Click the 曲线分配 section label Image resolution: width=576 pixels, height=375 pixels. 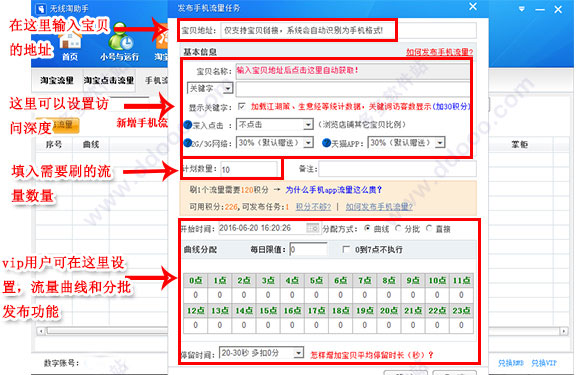pos(201,250)
